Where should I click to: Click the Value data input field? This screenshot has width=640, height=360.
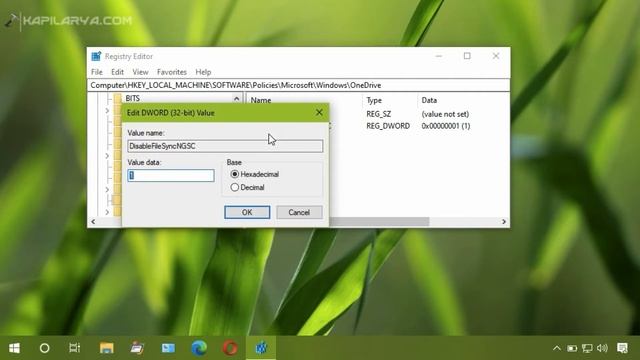click(171, 176)
